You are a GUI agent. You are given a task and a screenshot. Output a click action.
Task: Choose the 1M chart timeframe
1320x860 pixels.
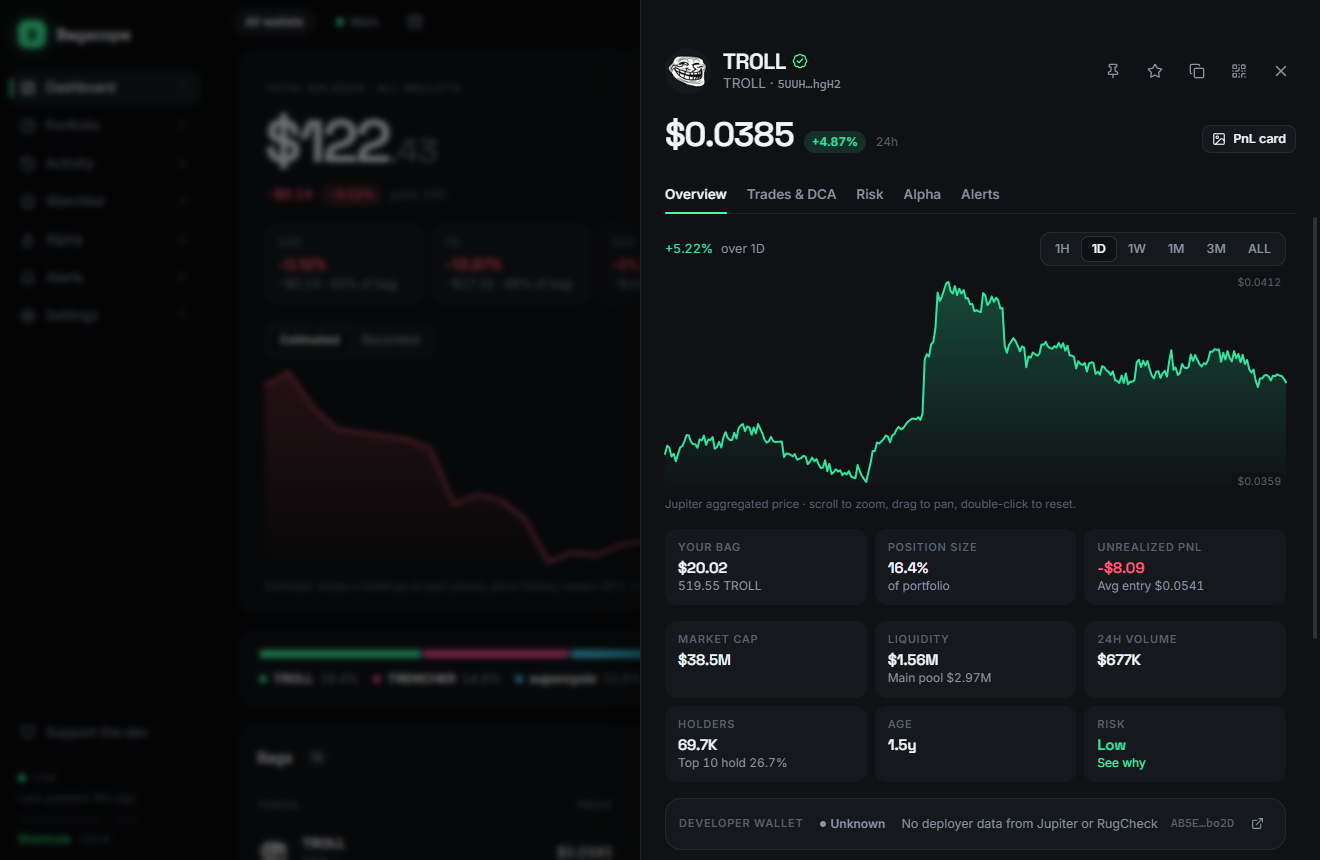coord(1176,249)
